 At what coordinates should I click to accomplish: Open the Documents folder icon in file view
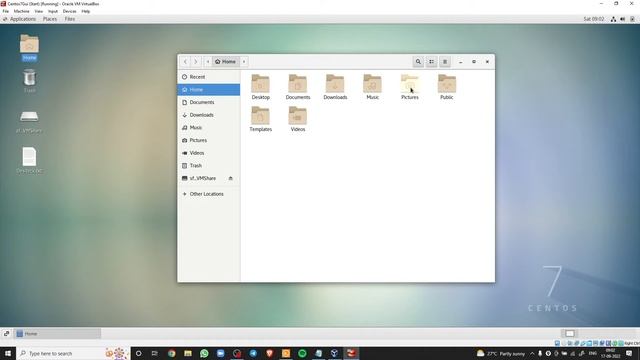point(298,84)
